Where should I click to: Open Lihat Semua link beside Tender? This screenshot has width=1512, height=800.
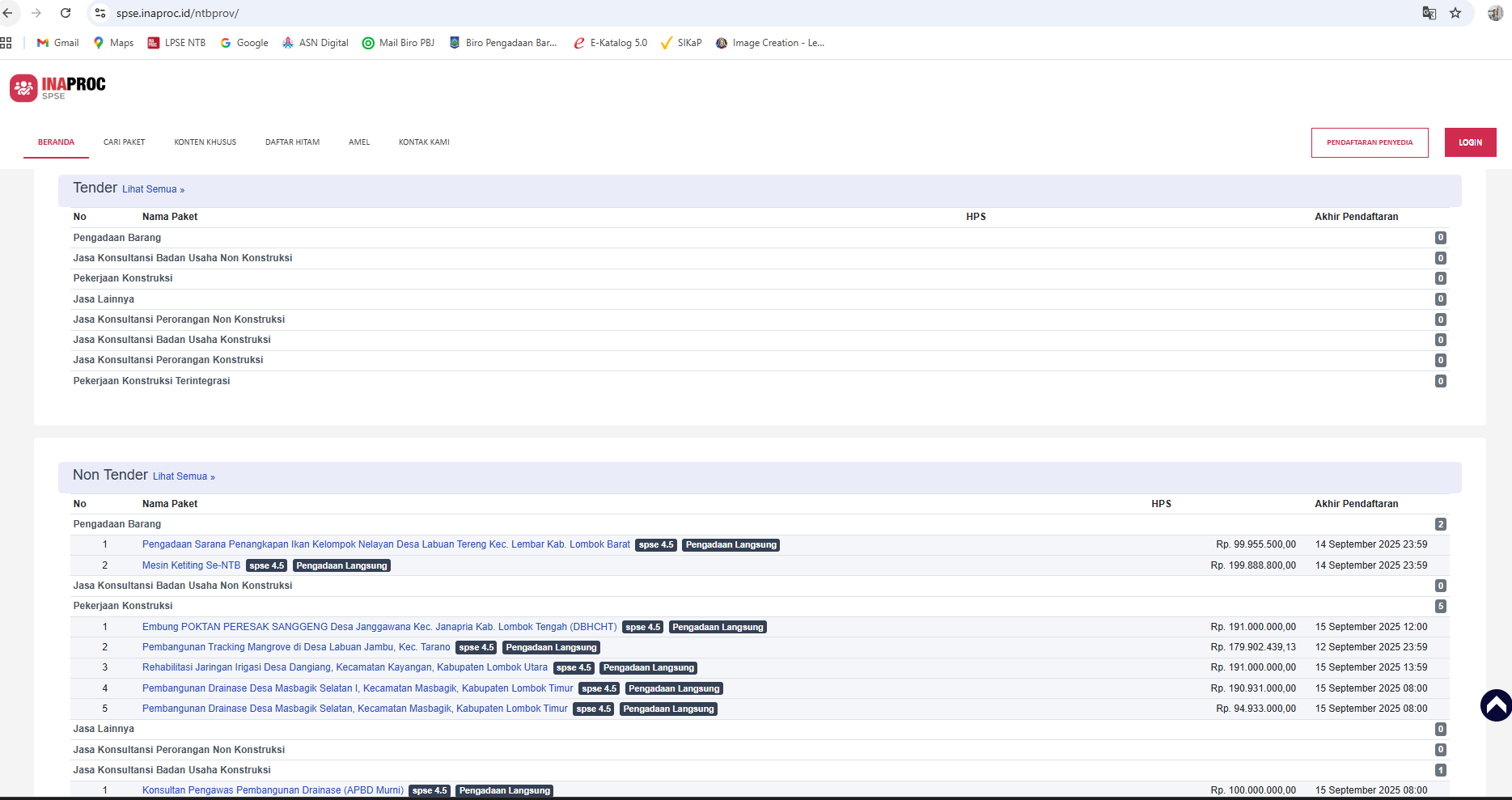[x=153, y=189]
